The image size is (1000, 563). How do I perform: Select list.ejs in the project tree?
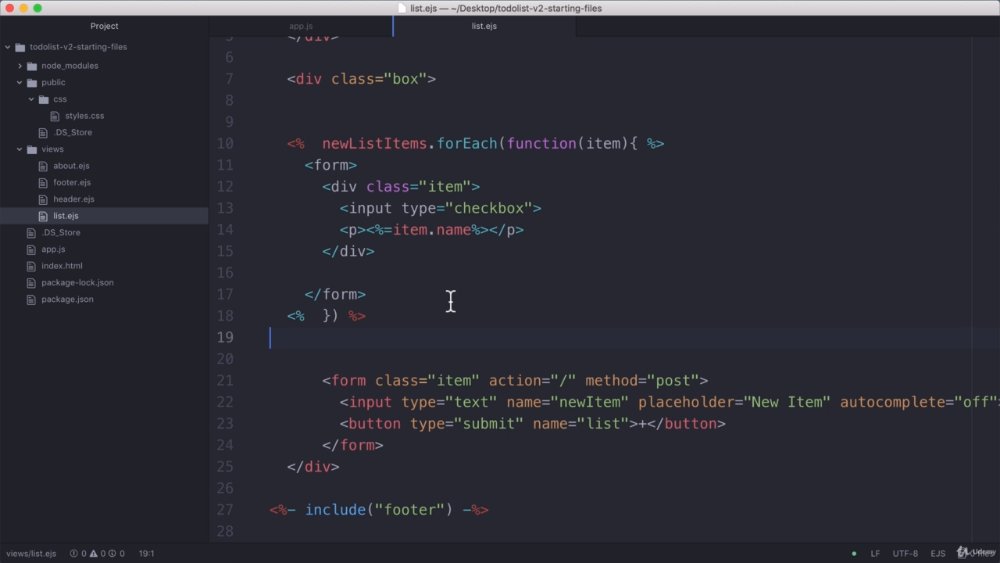point(66,216)
